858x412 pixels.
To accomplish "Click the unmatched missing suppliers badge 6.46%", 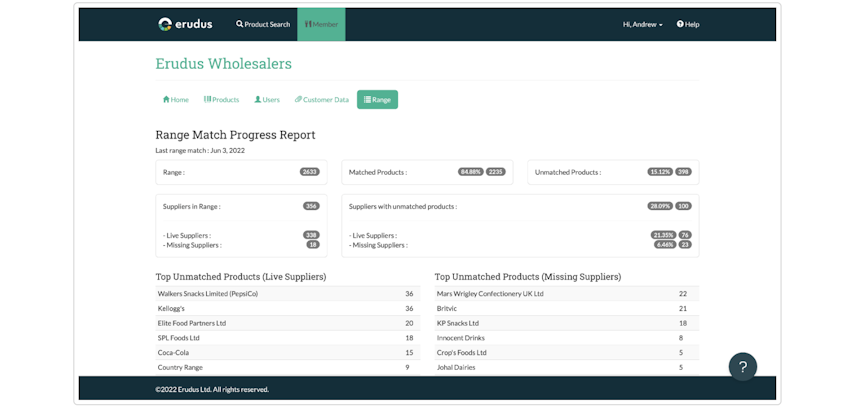I will point(665,245).
